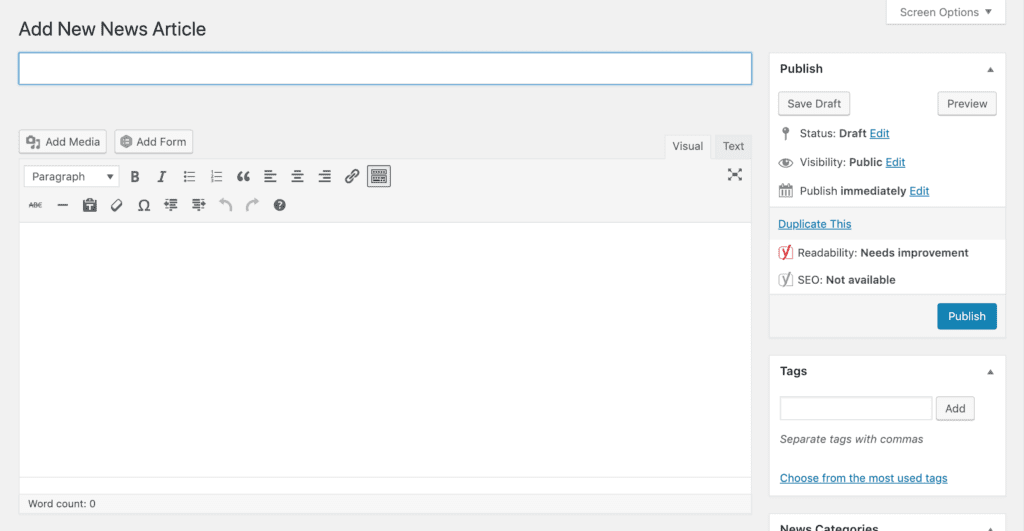Insert a bulleted list
This screenshot has width=1024, height=531.
click(x=189, y=177)
